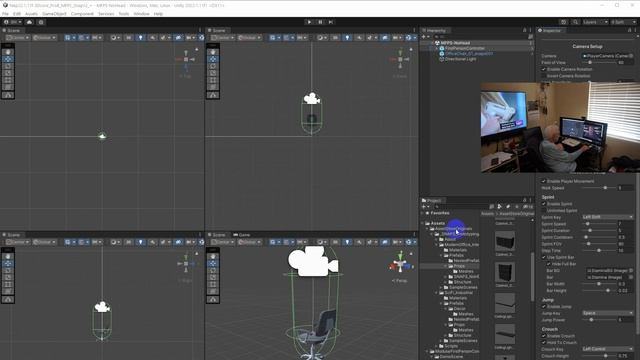
Task: Toggle the Hierarchy panel lock icon
Action: pos(524,31)
